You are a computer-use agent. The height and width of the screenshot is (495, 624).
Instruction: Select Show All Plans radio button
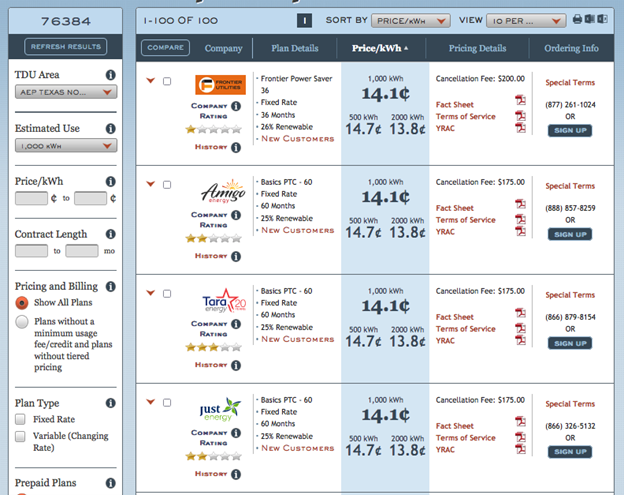tap(22, 303)
